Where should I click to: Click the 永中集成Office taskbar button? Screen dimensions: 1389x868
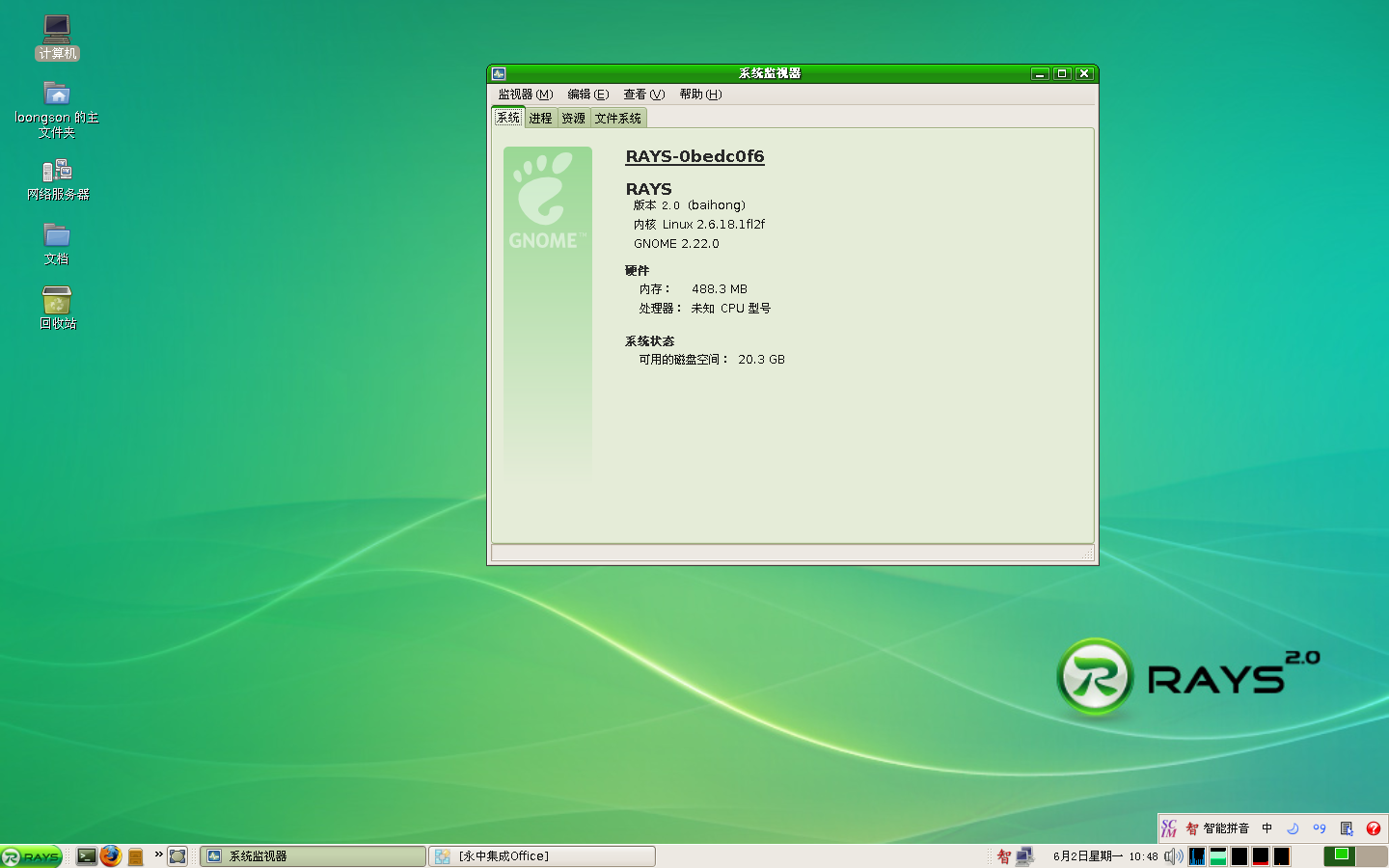point(542,855)
